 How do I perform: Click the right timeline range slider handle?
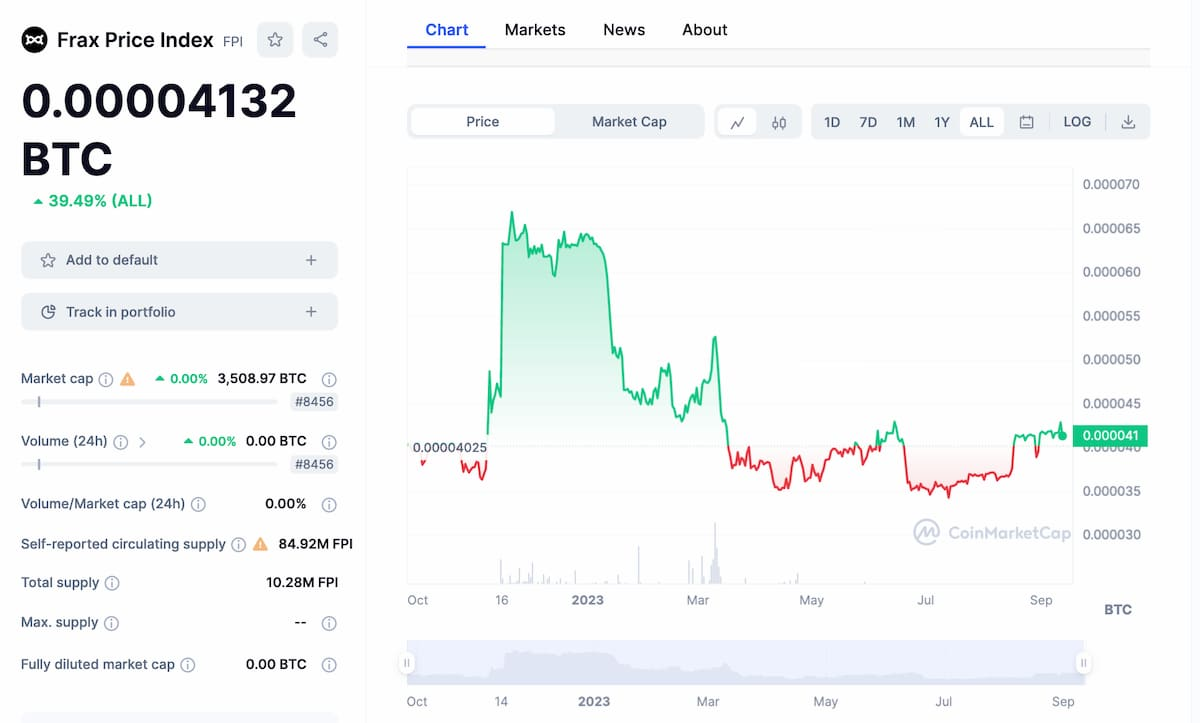click(1082, 663)
